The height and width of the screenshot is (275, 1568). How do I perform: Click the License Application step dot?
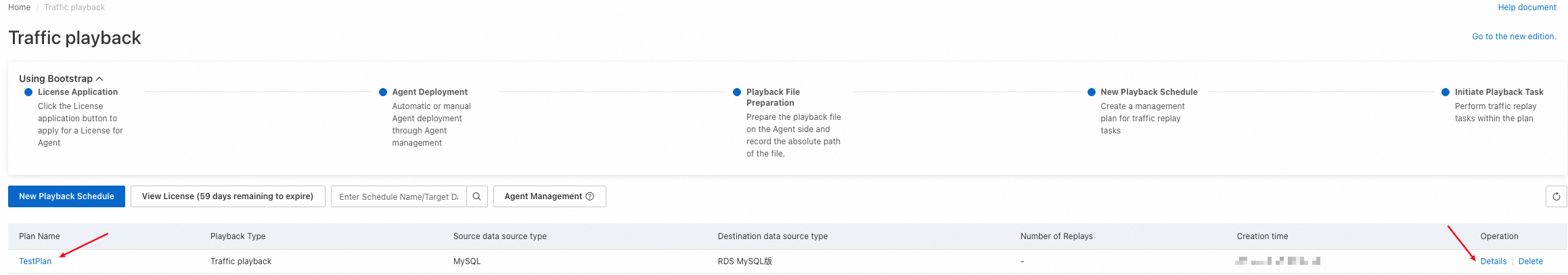28,92
